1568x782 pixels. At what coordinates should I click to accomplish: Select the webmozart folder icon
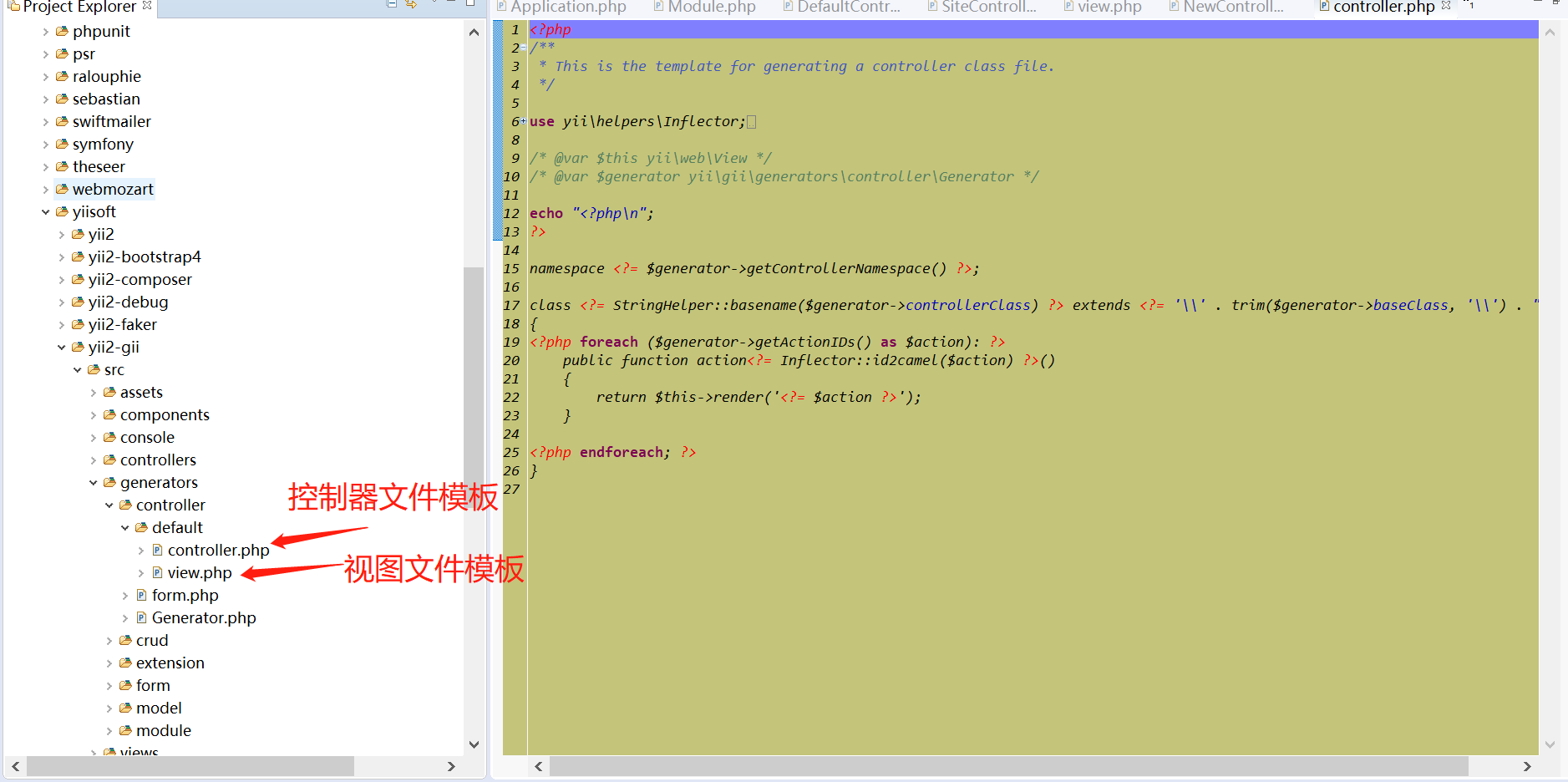point(62,190)
